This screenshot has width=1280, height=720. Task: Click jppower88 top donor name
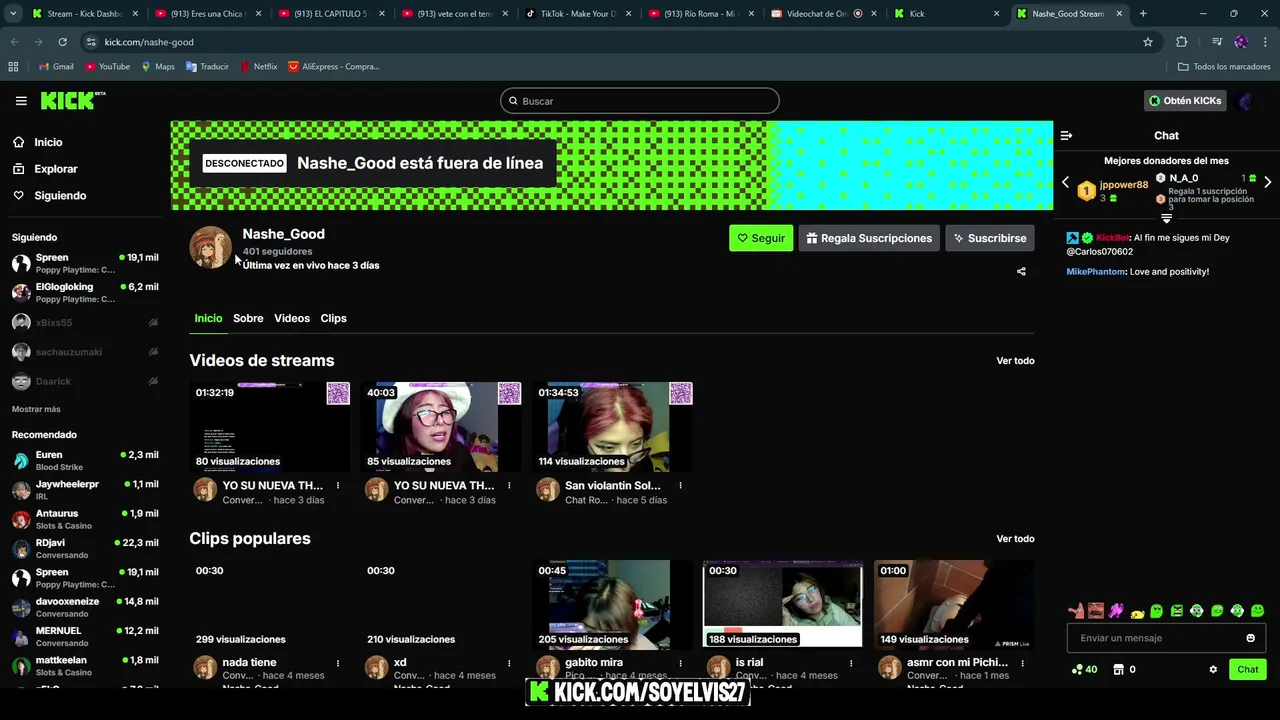1124,185
